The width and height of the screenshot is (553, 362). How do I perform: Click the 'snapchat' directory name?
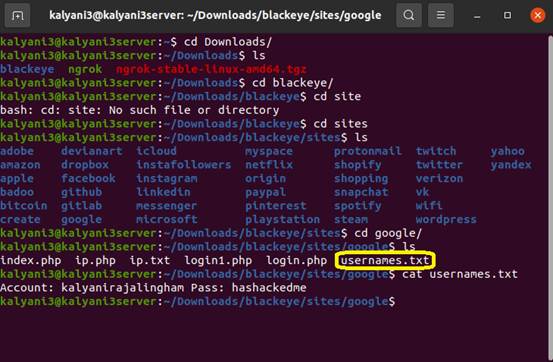(x=361, y=192)
